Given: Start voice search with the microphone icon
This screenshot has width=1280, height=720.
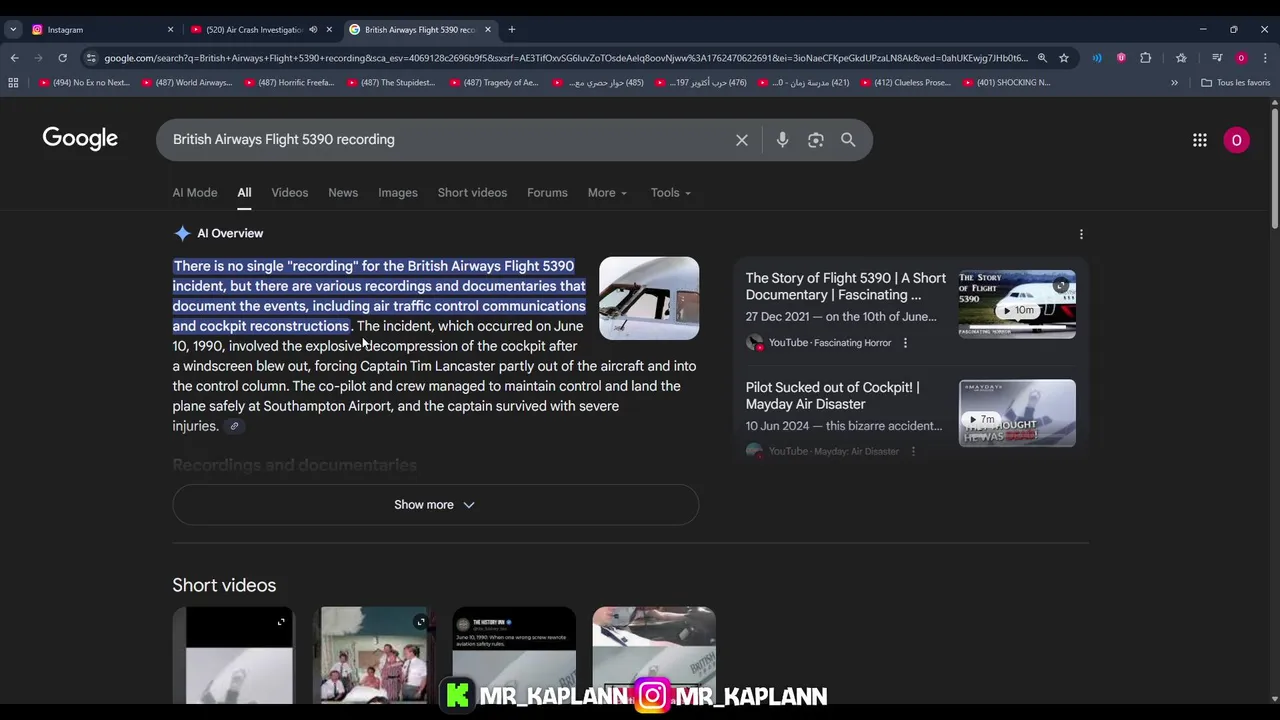Looking at the screenshot, I should [x=782, y=140].
